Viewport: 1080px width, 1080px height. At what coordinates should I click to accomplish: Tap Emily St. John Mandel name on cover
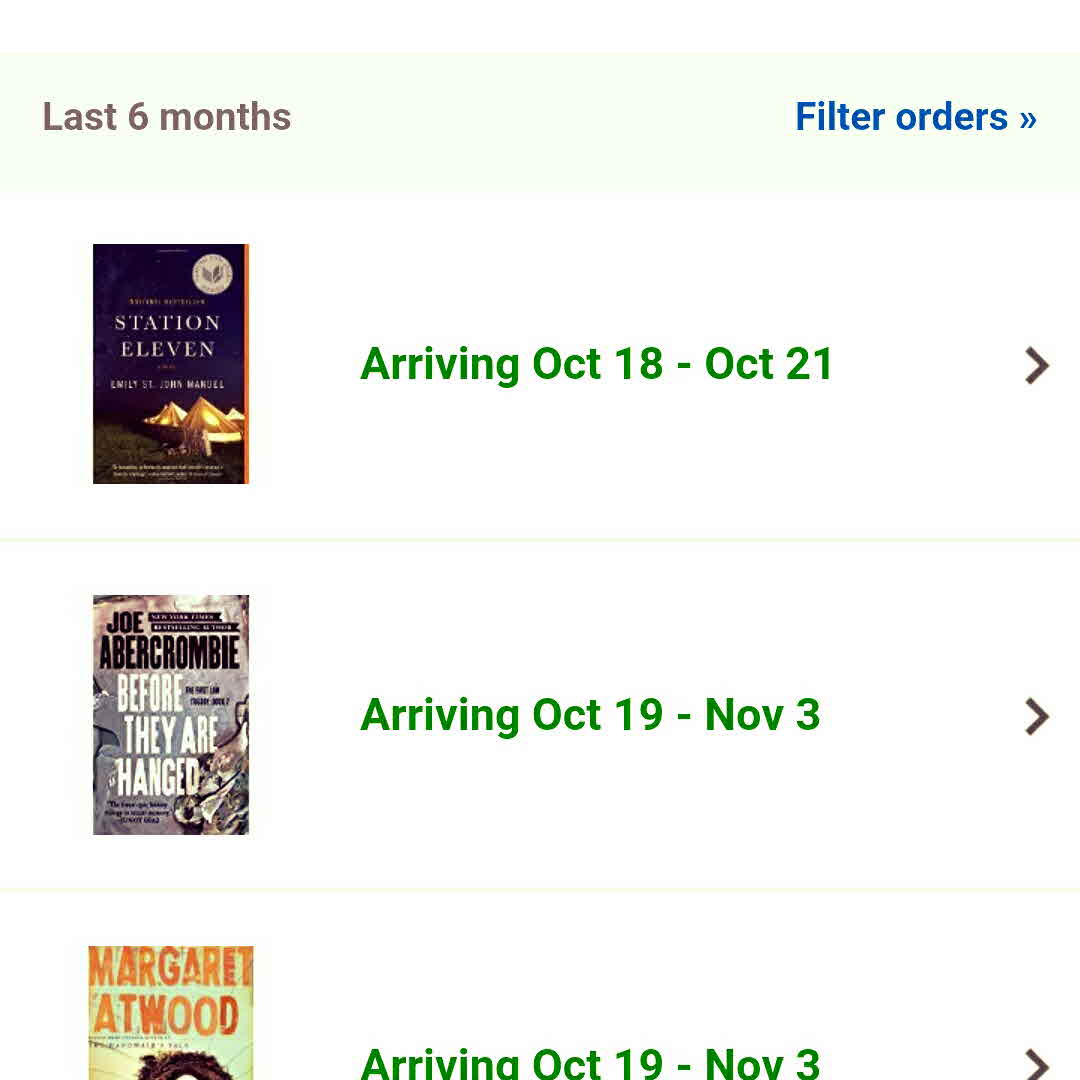167,384
